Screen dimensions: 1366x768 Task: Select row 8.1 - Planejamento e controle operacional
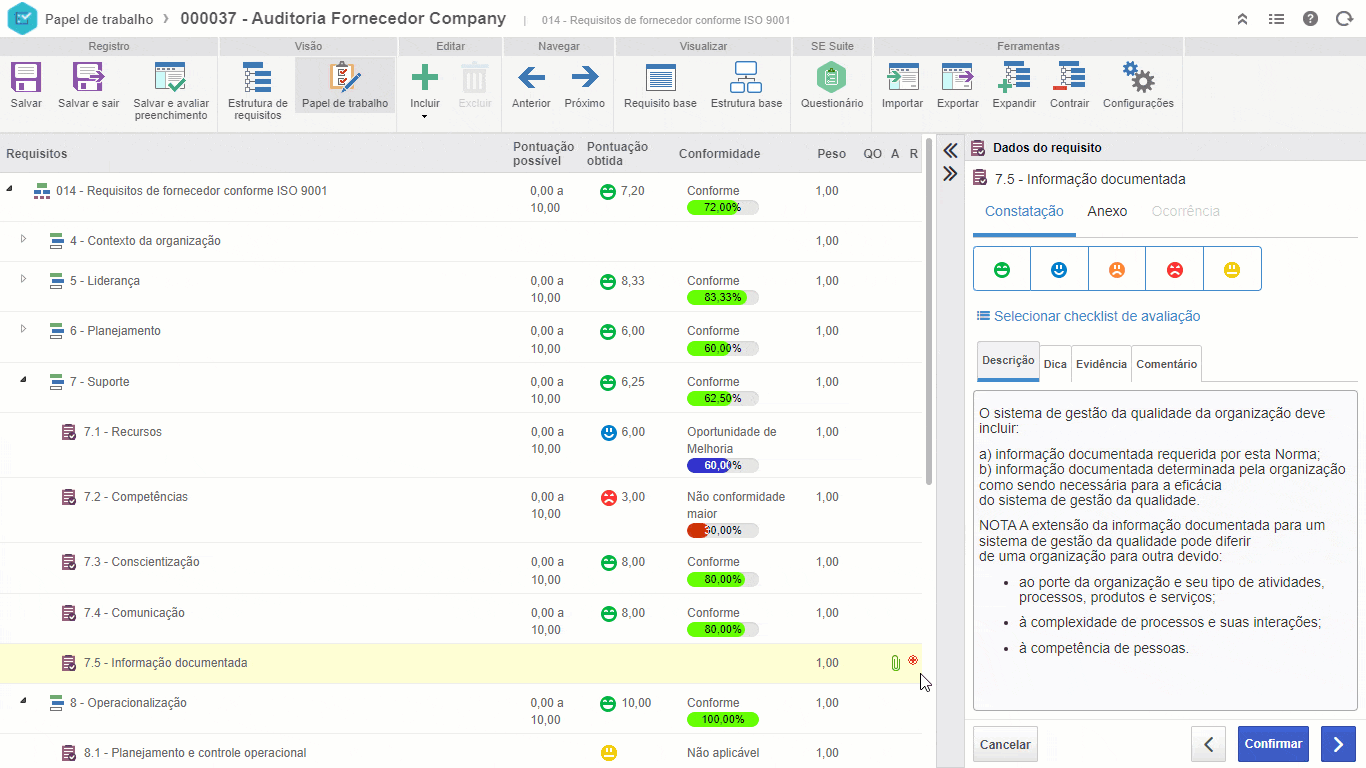460,752
